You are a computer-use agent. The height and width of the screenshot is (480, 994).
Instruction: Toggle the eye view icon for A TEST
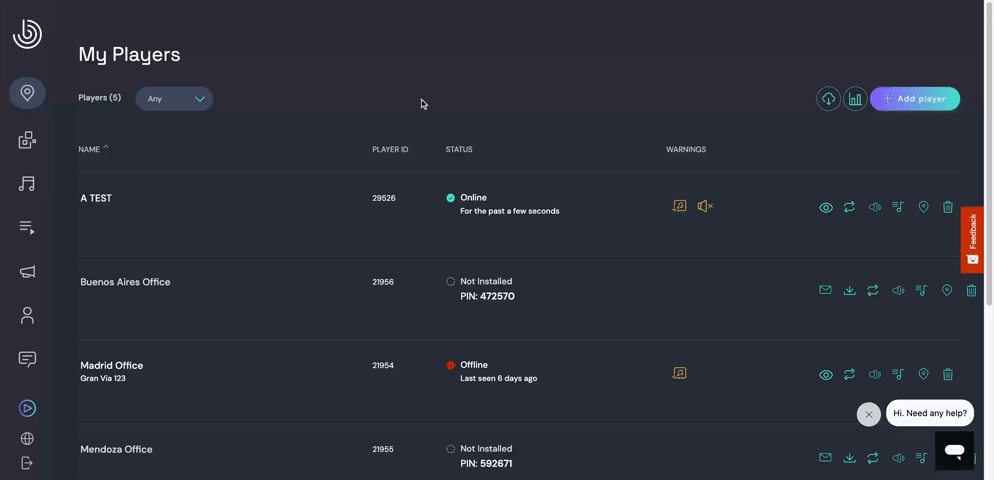click(826, 207)
